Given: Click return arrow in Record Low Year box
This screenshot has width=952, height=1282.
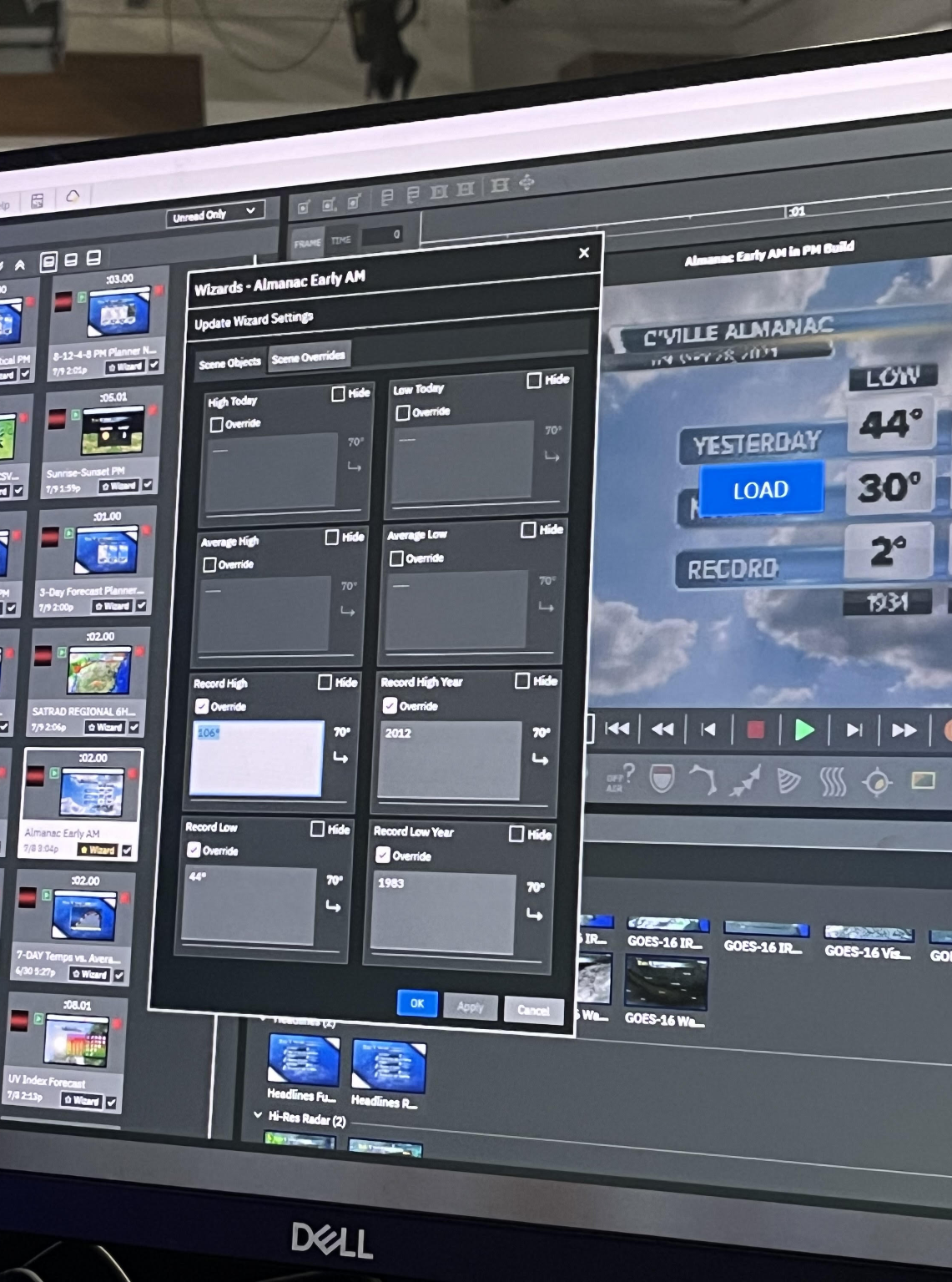Looking at the screenshot, I should (534, 916).
